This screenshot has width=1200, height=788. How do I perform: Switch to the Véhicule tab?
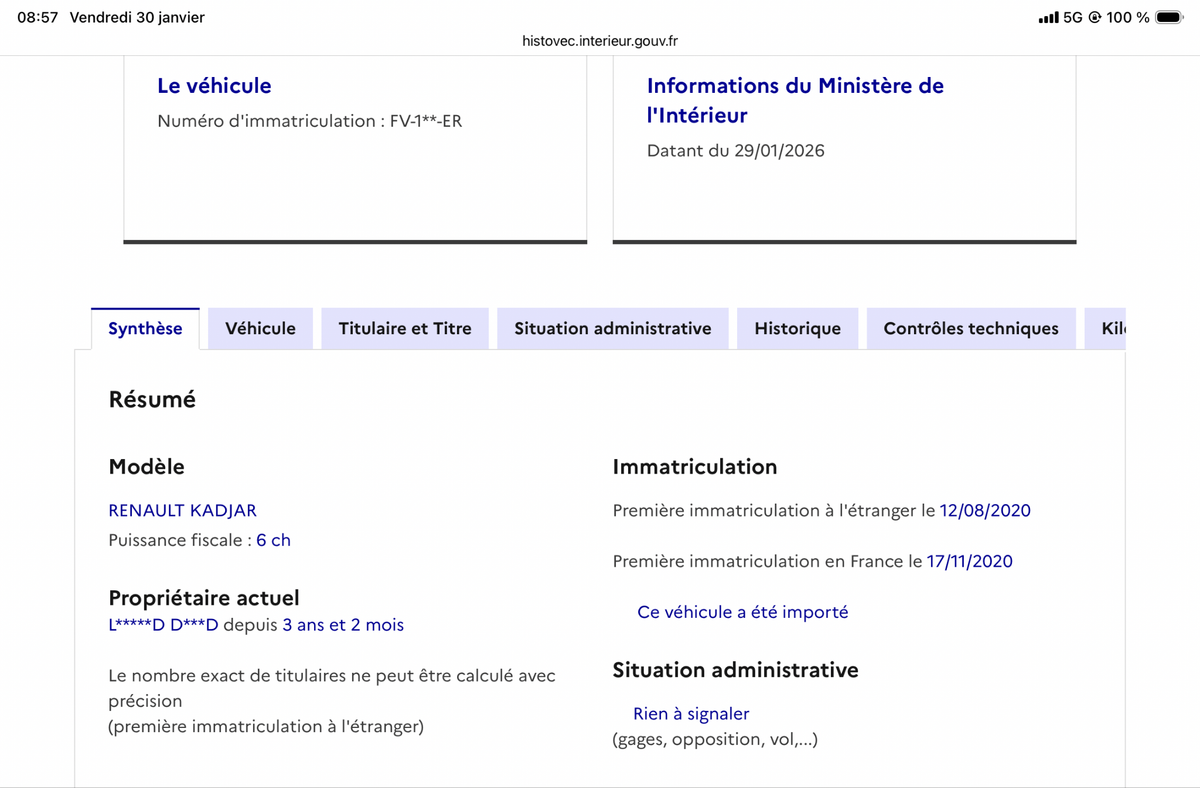coord(260,328)
